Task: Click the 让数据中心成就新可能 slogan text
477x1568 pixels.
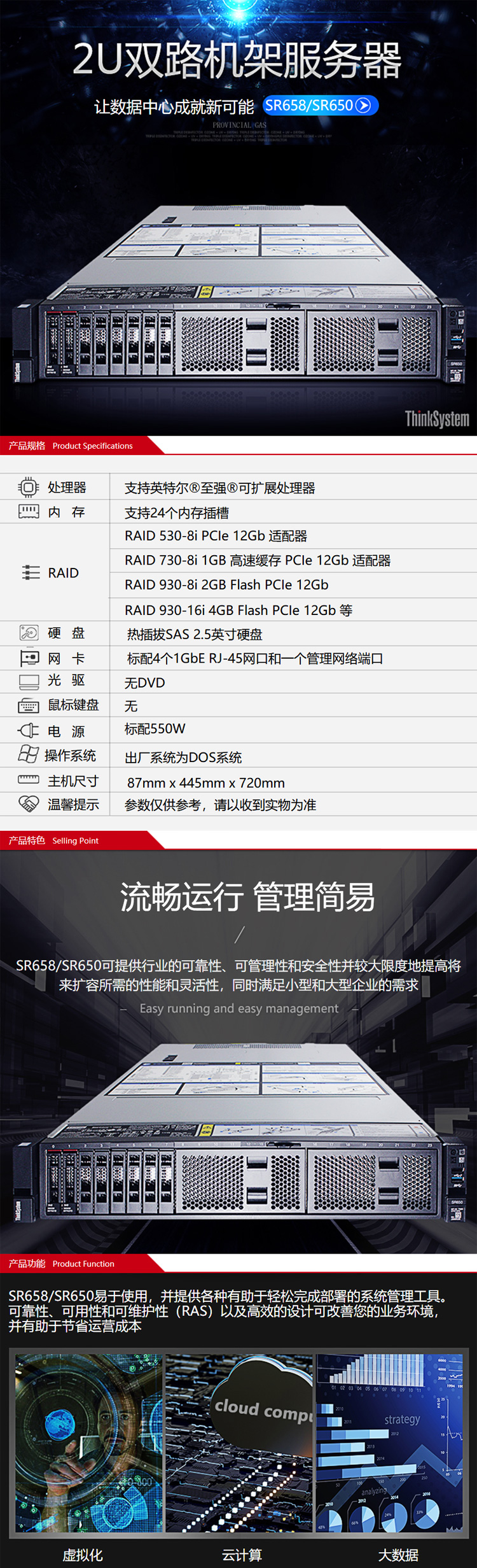Action: pyautogui.click(x=174, y=106)
